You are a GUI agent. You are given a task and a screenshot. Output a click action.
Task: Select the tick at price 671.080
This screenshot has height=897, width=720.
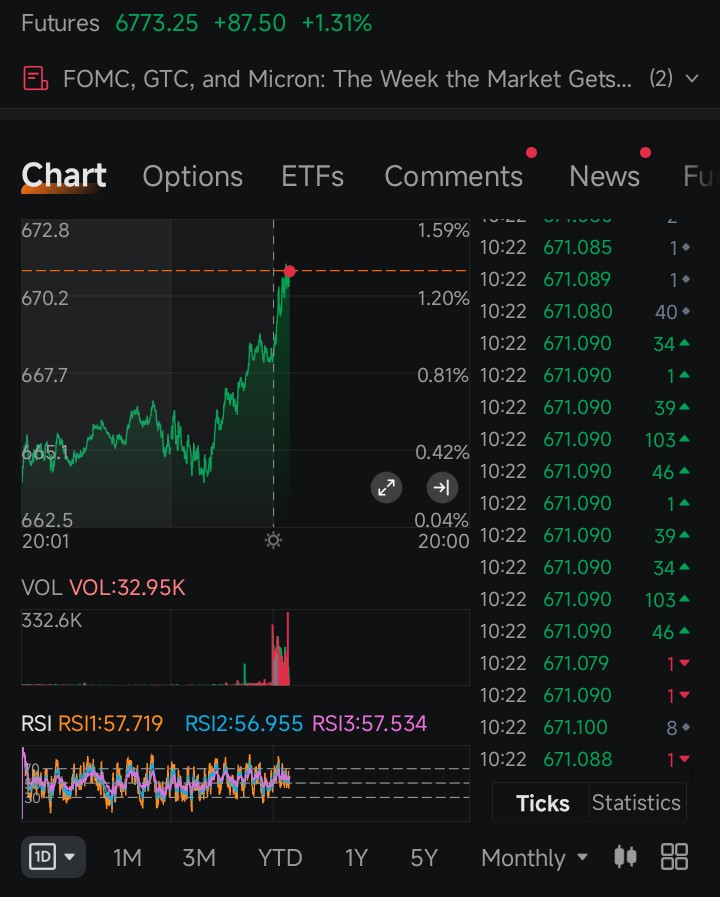point(585,312)
